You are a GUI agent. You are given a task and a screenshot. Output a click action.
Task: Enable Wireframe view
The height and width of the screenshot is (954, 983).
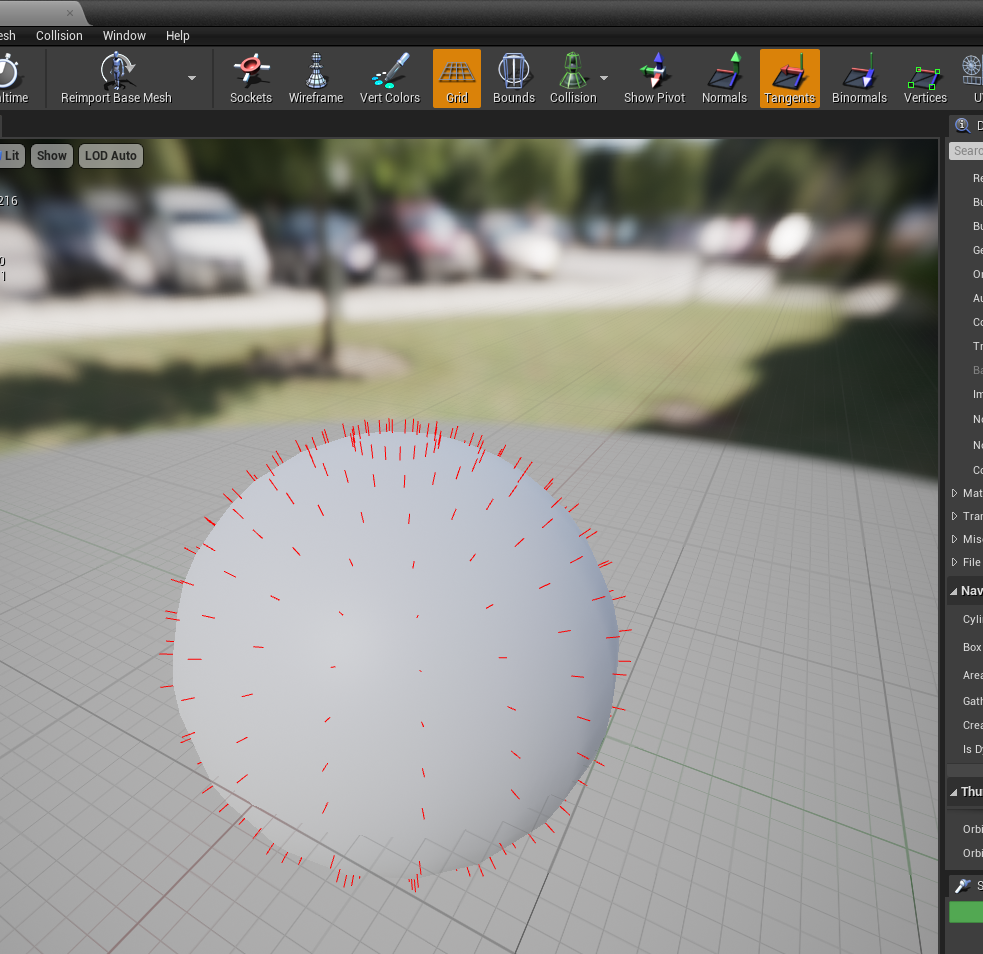(x=316, y=78)
